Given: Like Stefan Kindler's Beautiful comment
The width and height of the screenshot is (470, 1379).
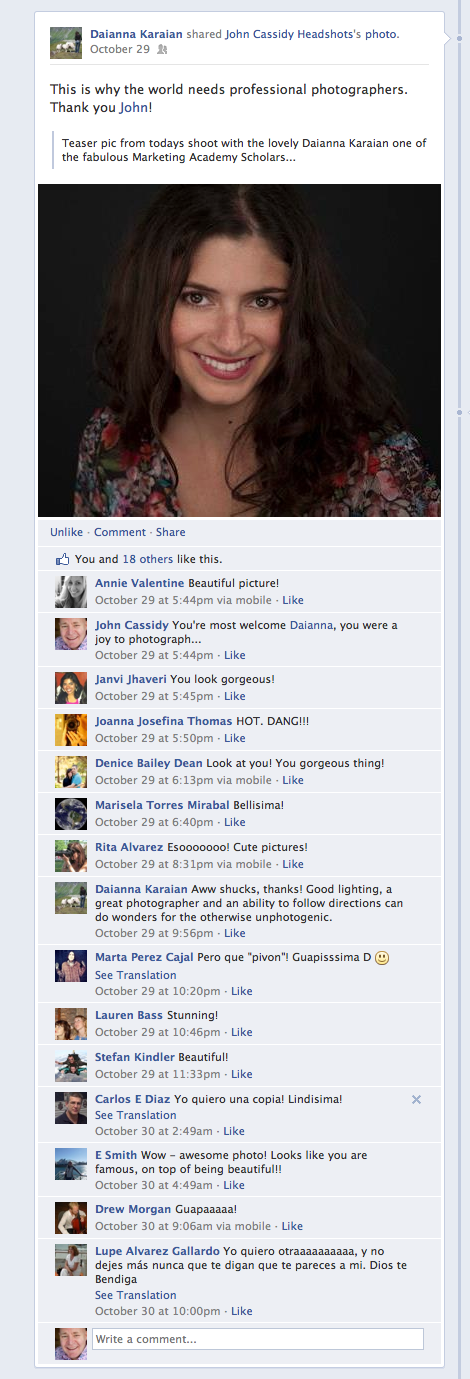Looking at the screenshot, I should [242, 1074].
